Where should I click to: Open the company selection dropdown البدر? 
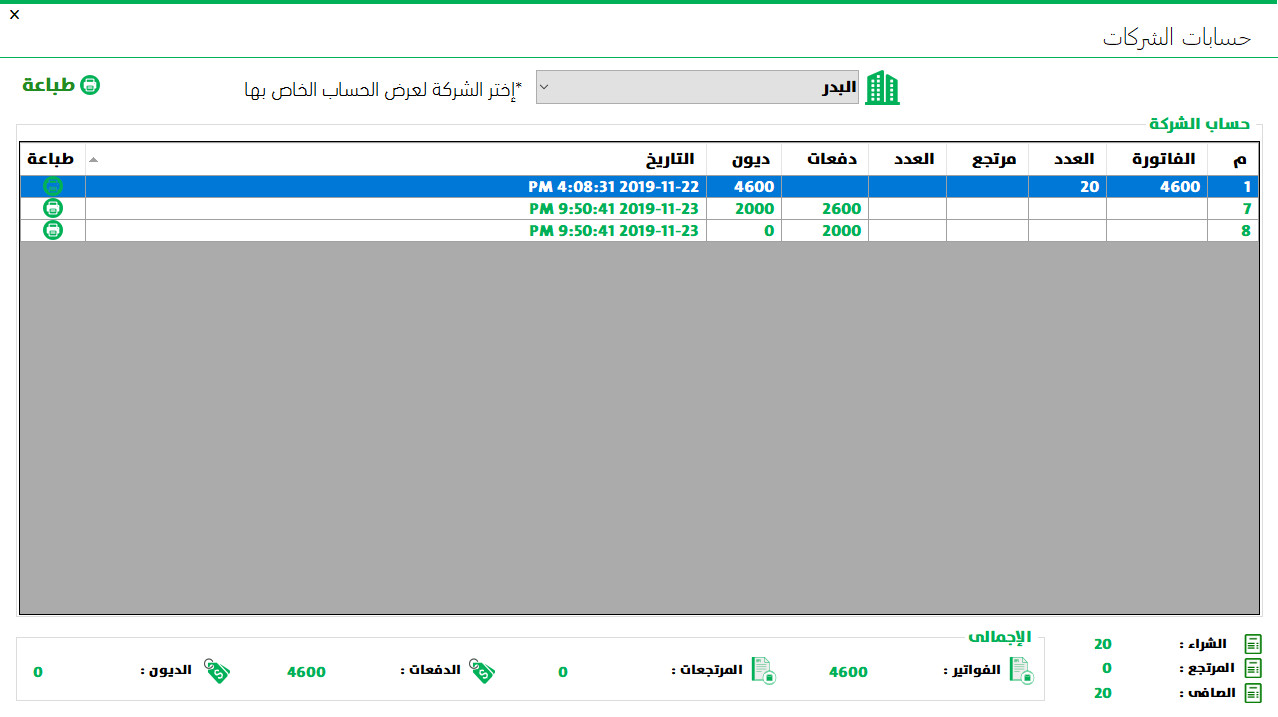pyautogui.click(x=698, y=87)
